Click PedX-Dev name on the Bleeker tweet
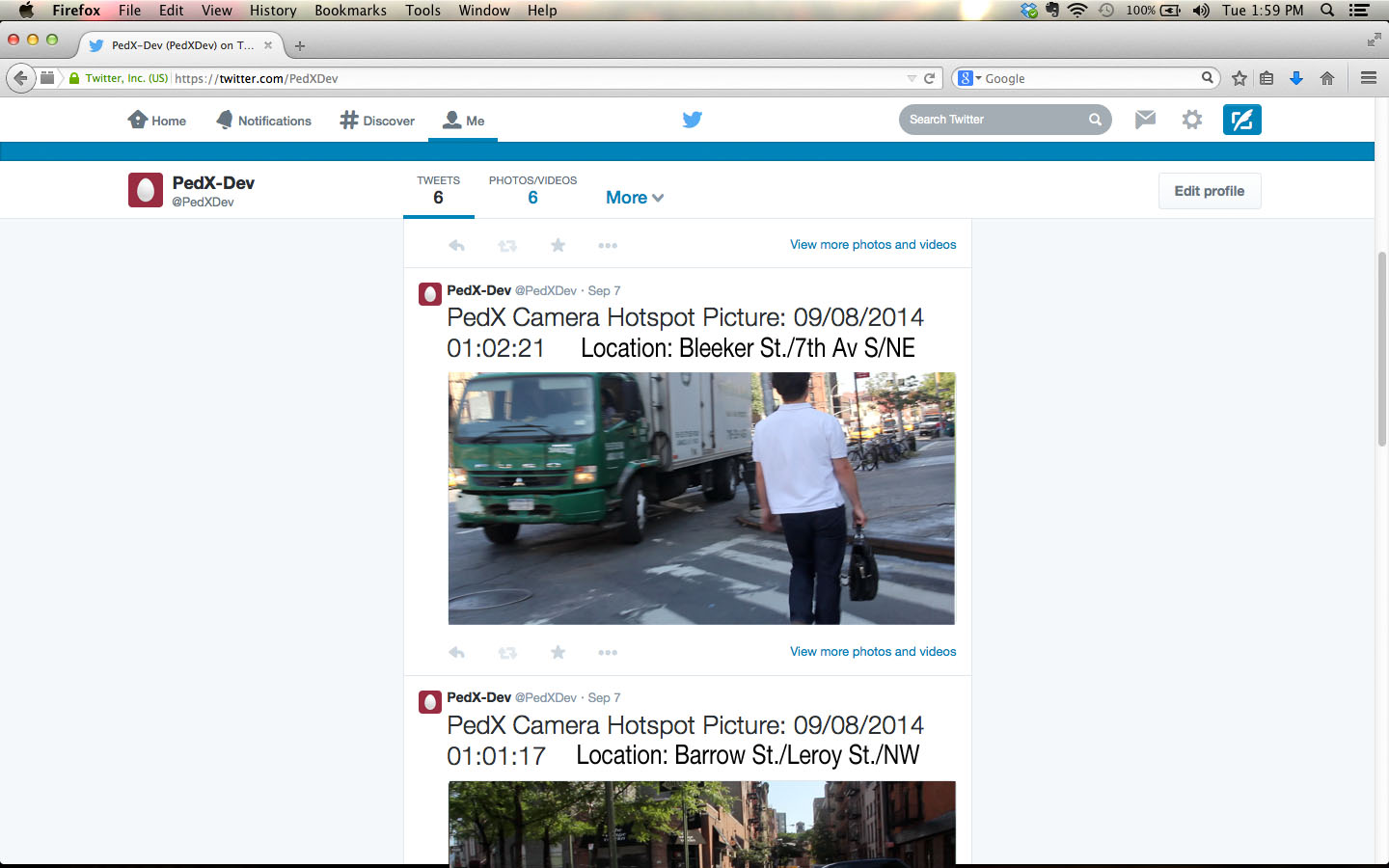This screenshot has height=868, width=1389. tap(478, 290)
